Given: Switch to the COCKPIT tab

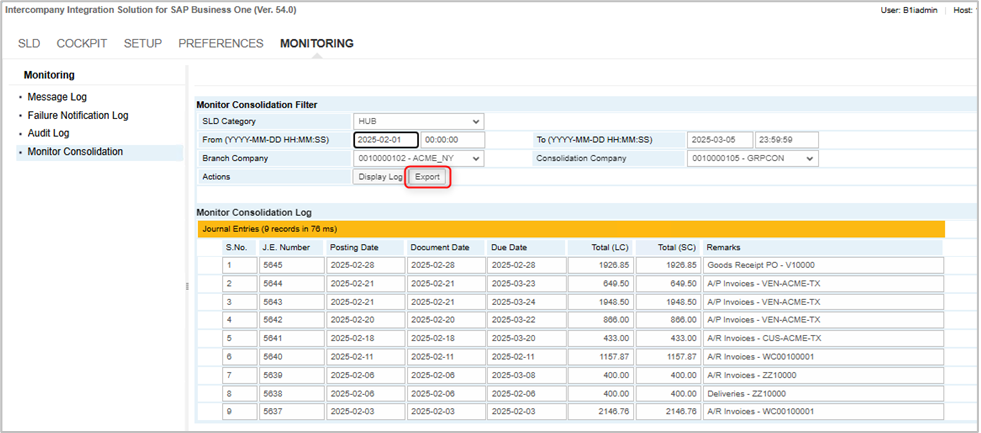Looking at the screenshot, I should 82,44.
